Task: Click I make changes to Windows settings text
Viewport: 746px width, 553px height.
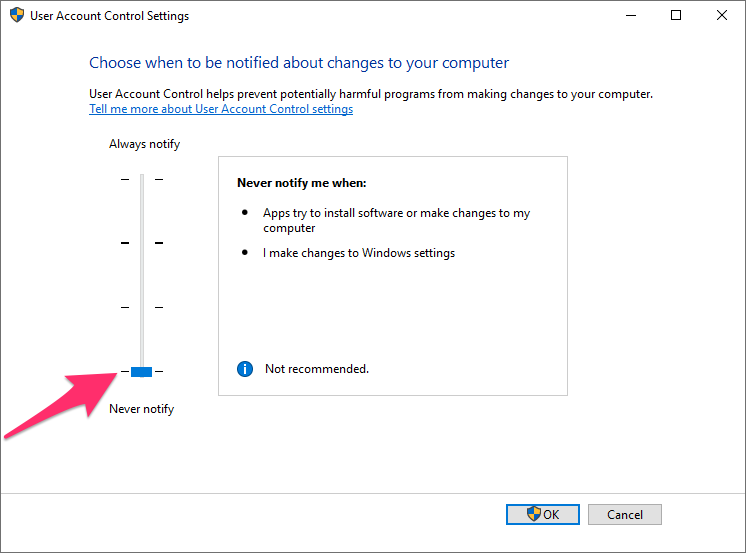Action: coord(359,253)
